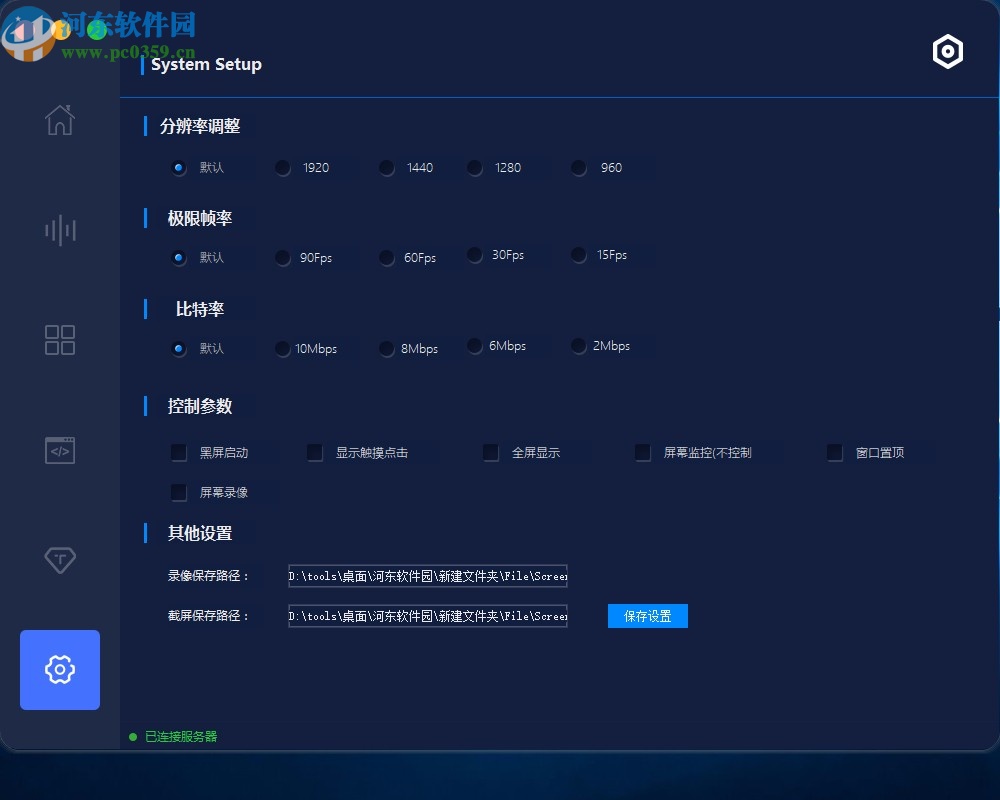Open the Home page from the sidebar
This screenshot has height=800, width=1000.
pyautogui.click(x=60, y=120)
